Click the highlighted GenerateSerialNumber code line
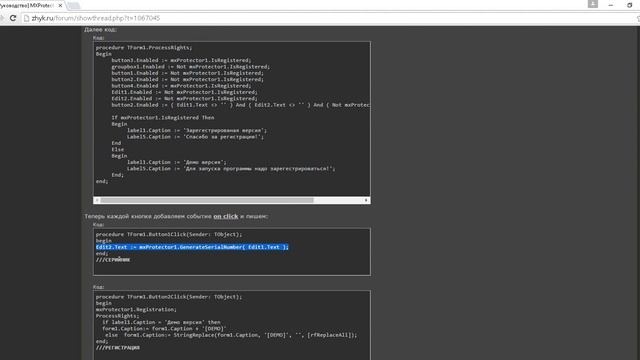 click(192, 247)
